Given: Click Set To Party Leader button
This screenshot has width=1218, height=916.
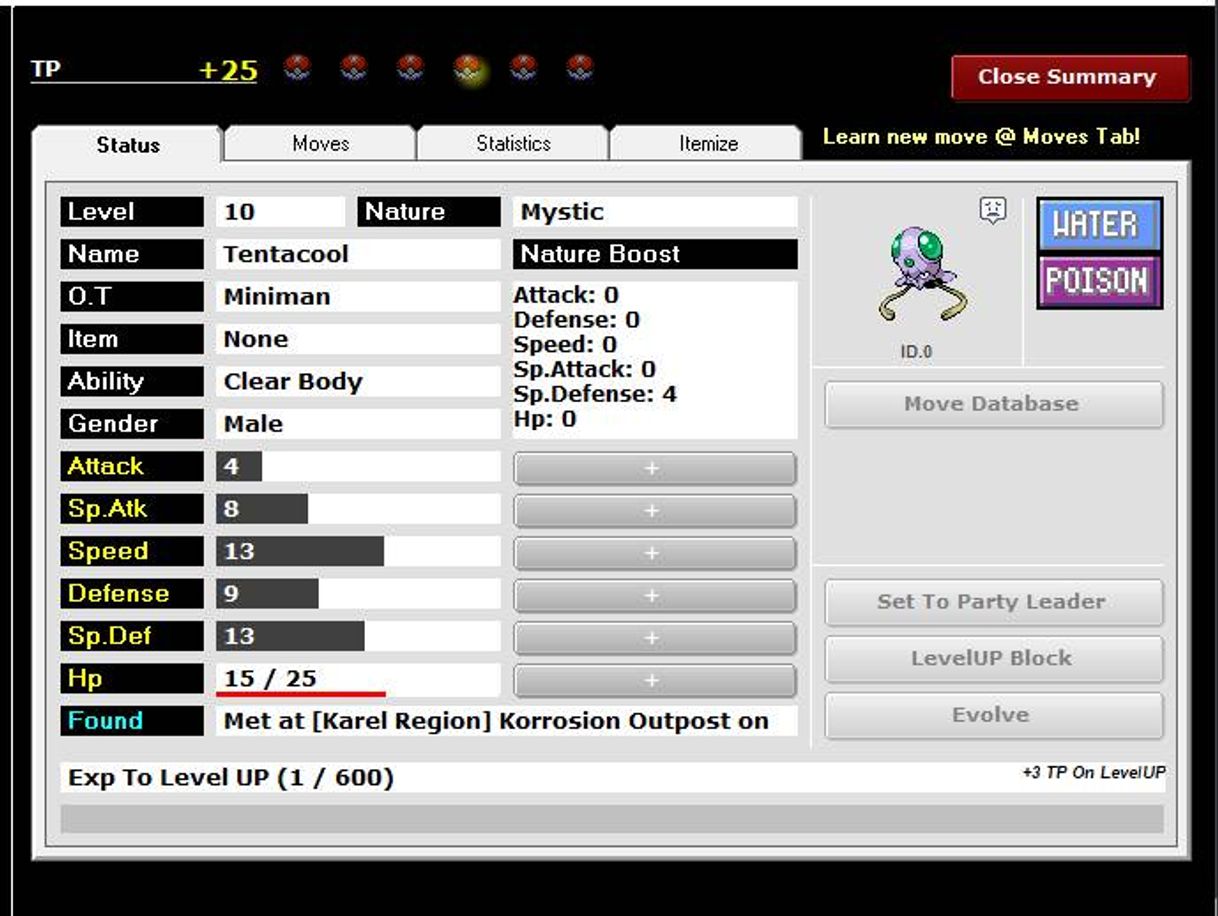Looking at the screenshot, I should 993,602.
